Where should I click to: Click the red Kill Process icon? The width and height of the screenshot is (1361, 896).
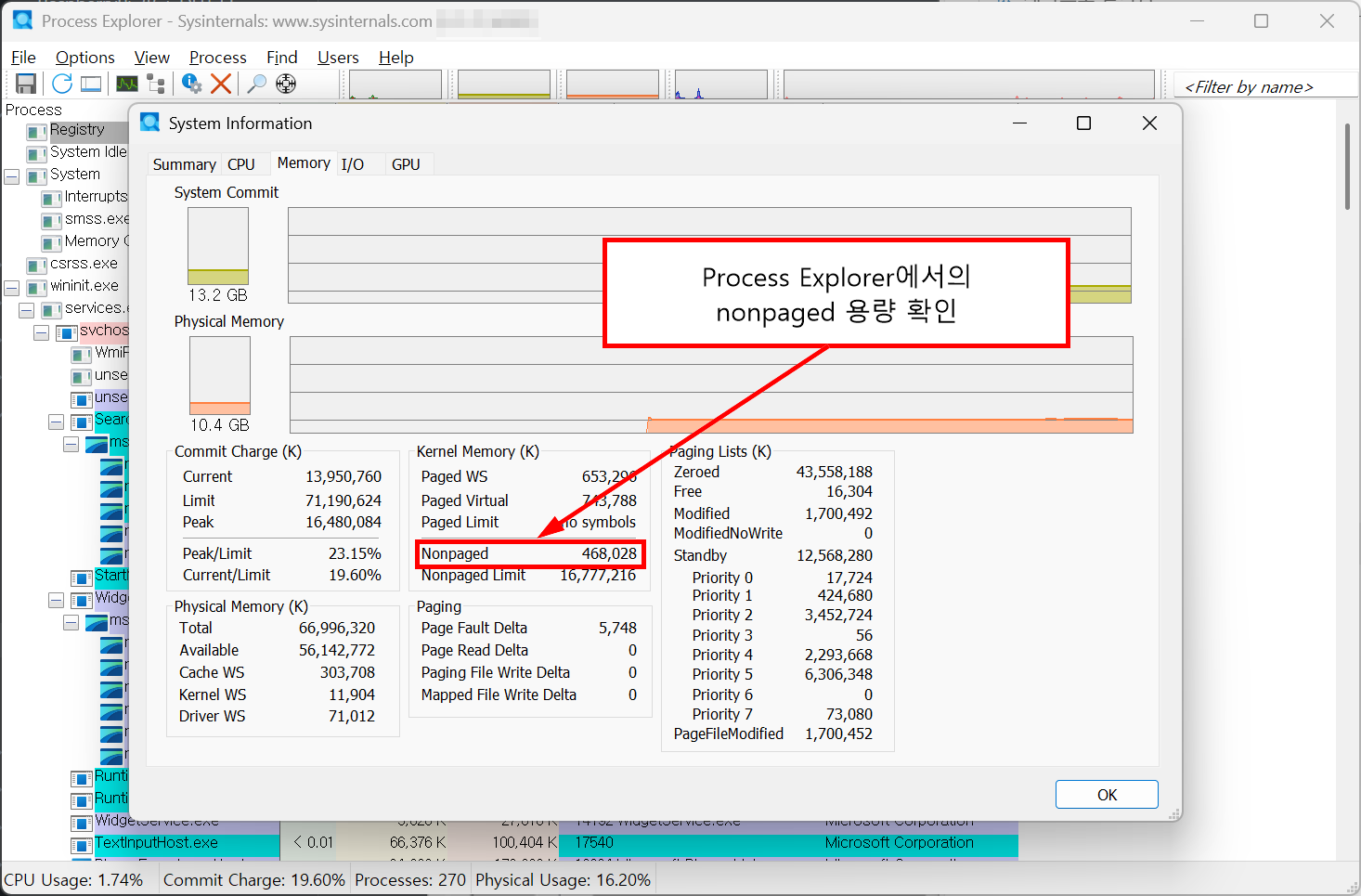221,84
